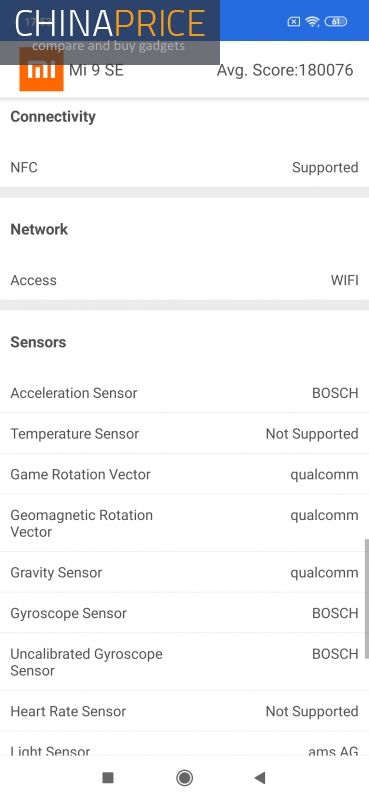Select the Gravity Sensor row

[184, 572]
